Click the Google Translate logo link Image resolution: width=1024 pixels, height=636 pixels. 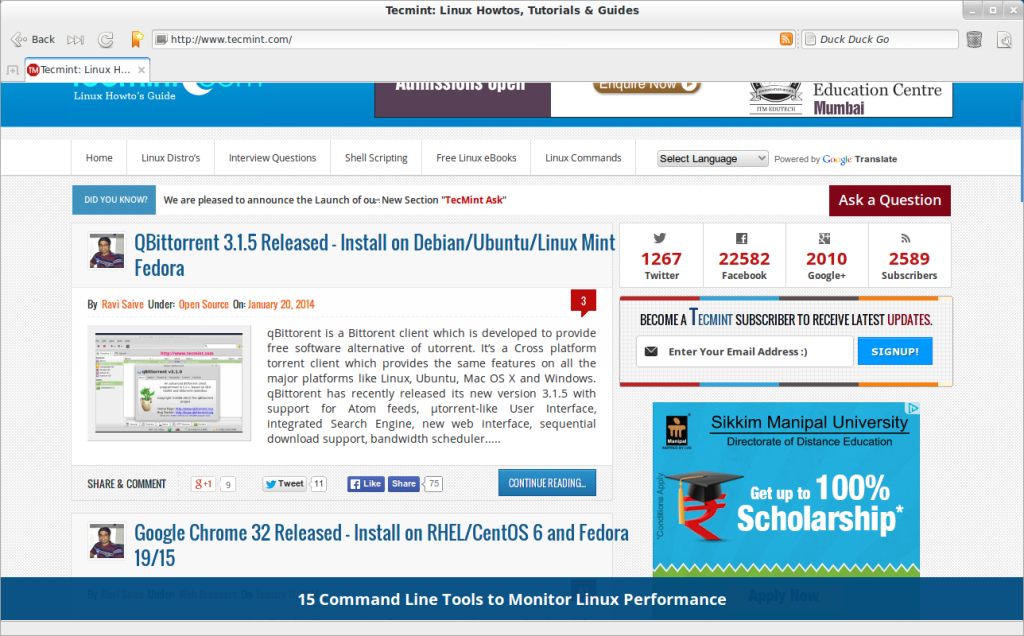(x=859, y=159)
